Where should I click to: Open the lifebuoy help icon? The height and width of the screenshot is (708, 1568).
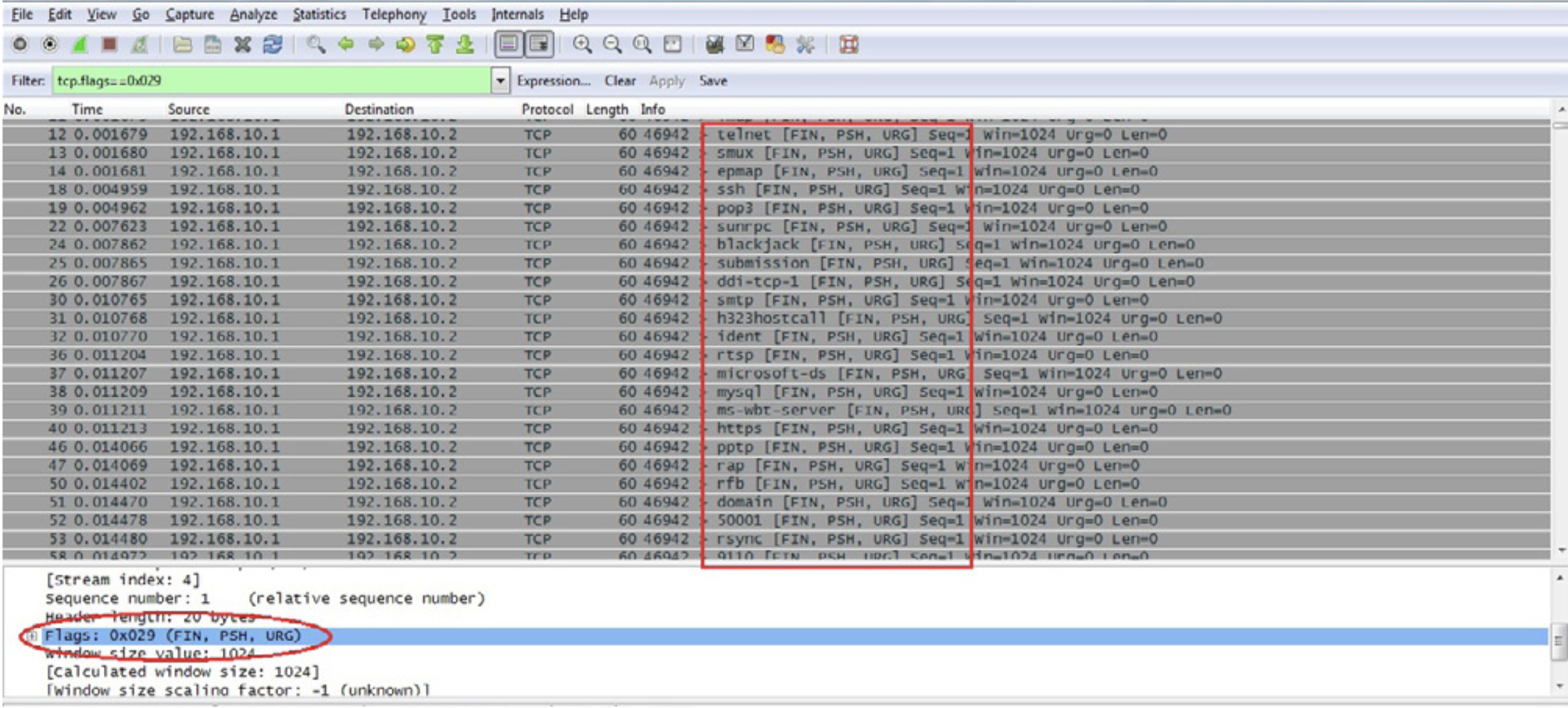[849, 44]
